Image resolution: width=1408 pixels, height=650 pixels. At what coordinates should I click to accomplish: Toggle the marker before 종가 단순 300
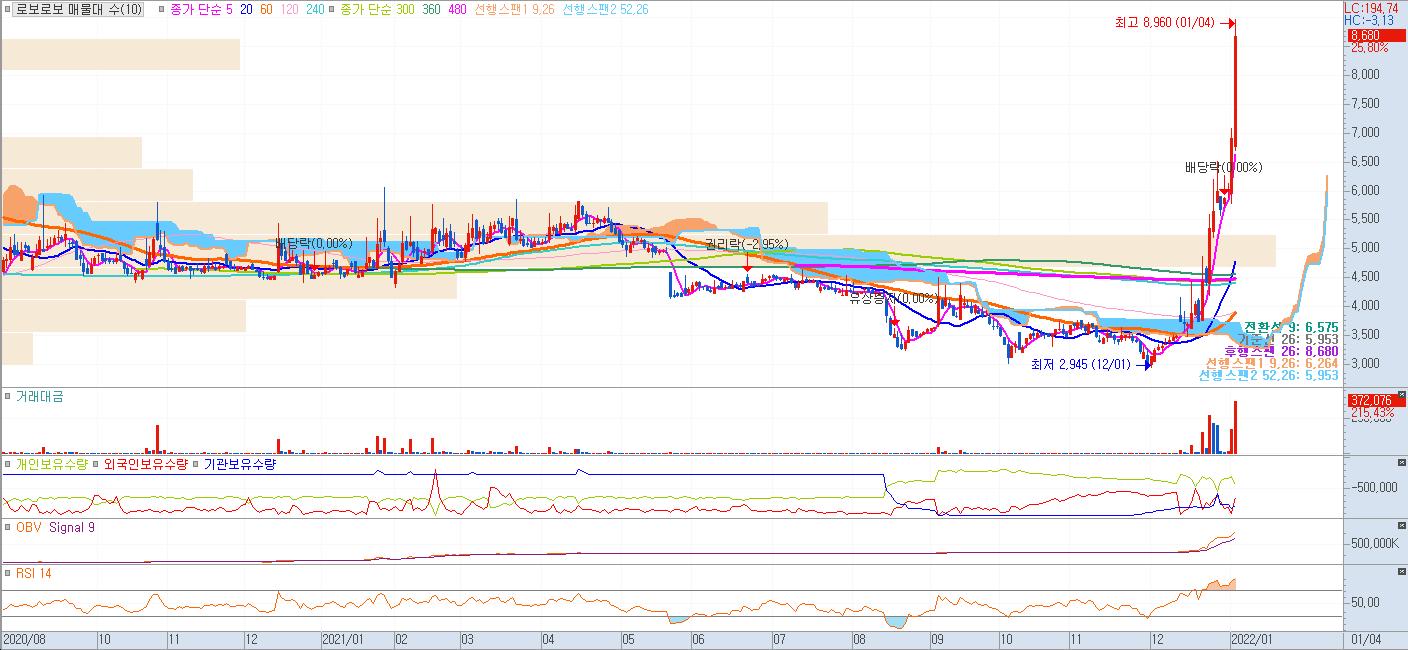click(x=332, y=10)
